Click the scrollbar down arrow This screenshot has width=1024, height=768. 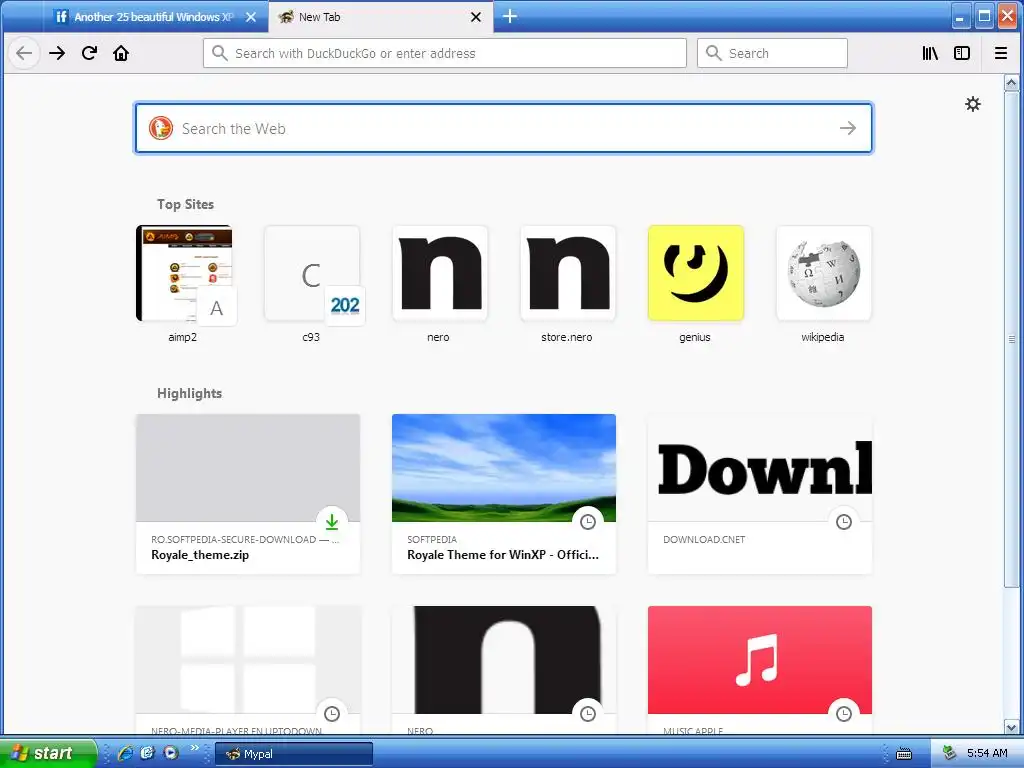[x=1012, y=726]
